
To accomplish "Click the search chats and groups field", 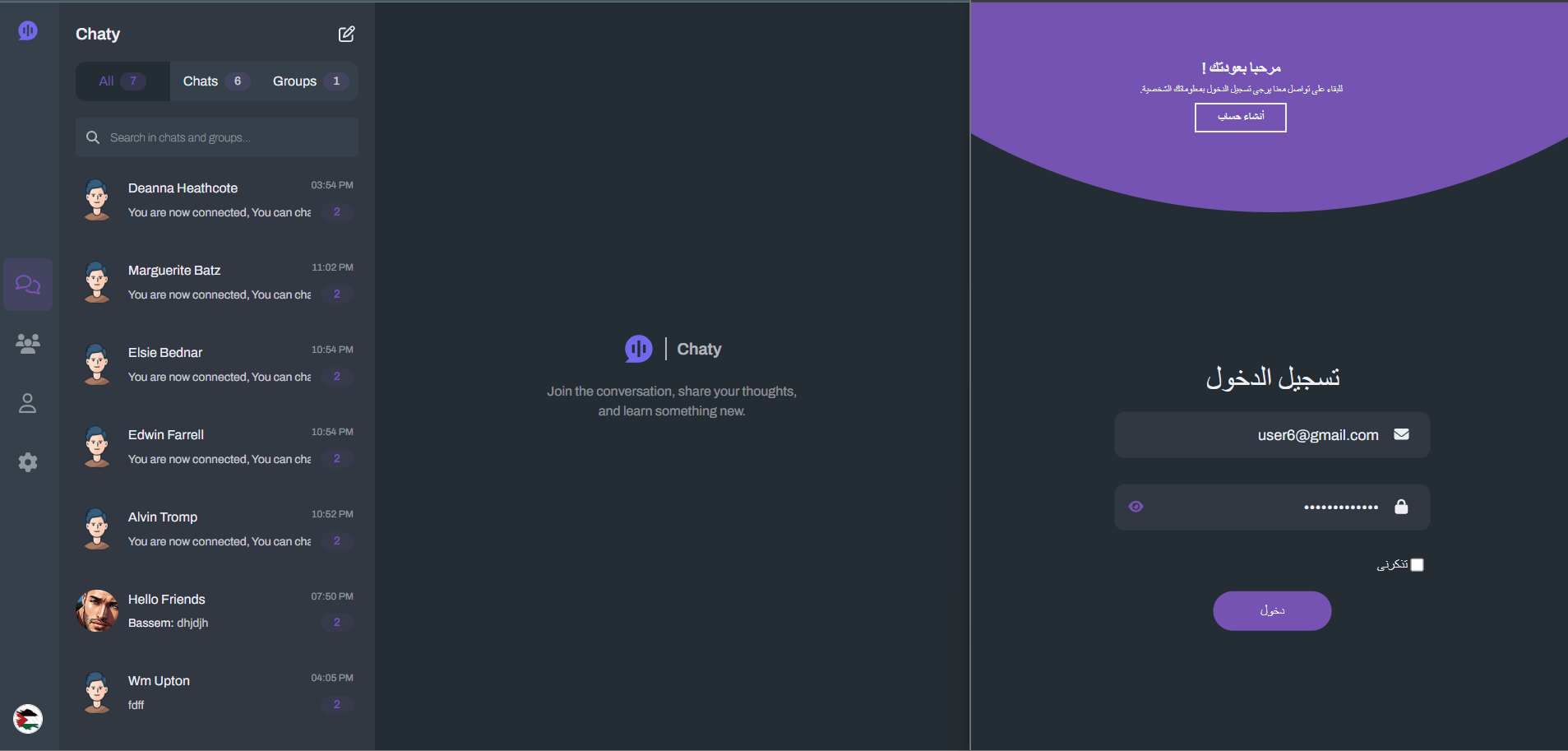I will point(217,137).
